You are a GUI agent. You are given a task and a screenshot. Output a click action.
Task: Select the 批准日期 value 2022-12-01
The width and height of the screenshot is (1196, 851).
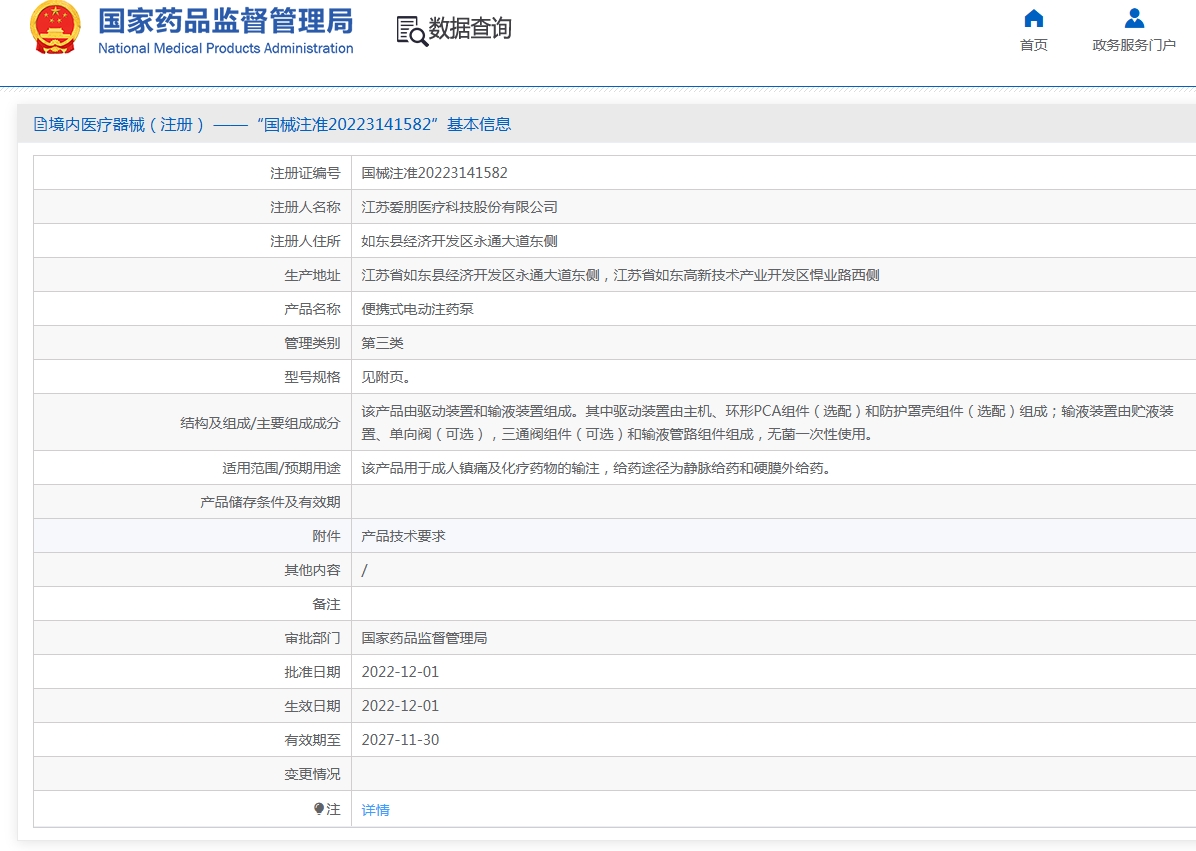coord(400,672)
